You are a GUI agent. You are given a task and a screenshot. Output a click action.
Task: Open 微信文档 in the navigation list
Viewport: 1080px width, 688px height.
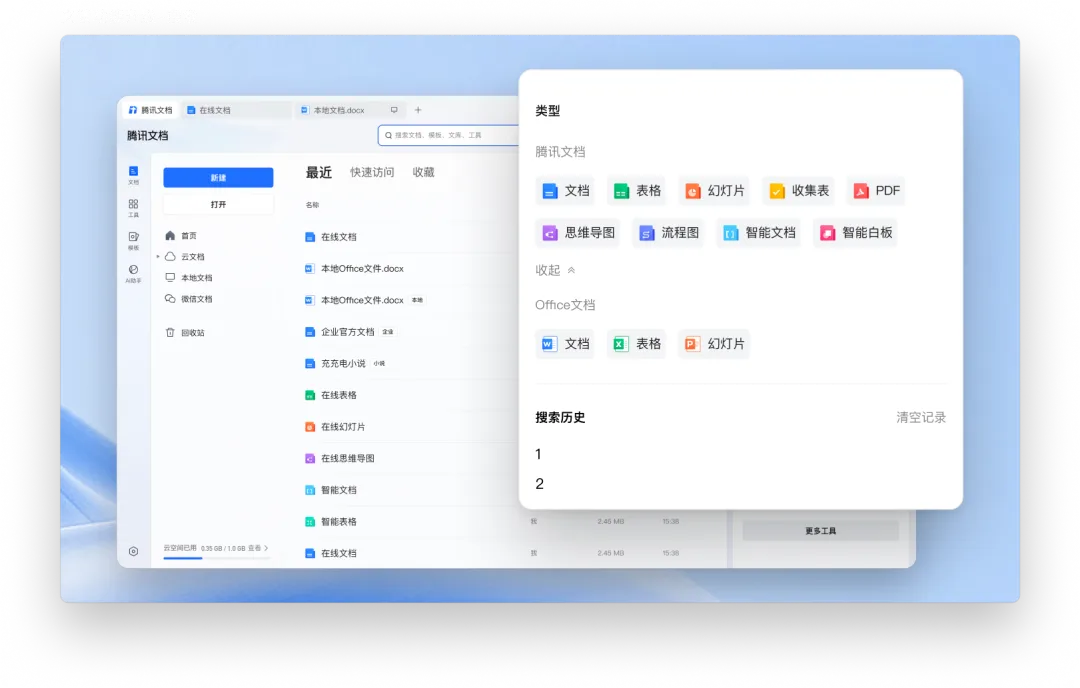(189, 299)
